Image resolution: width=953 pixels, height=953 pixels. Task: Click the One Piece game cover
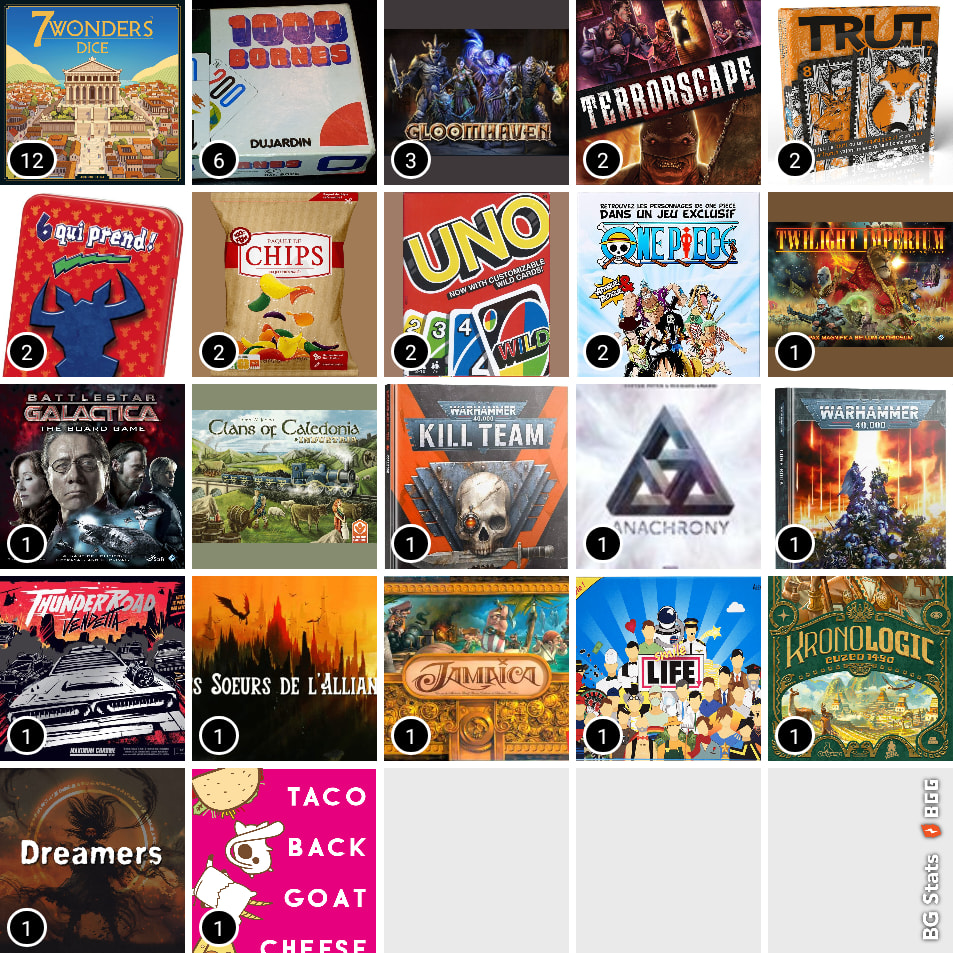(669, 284)
